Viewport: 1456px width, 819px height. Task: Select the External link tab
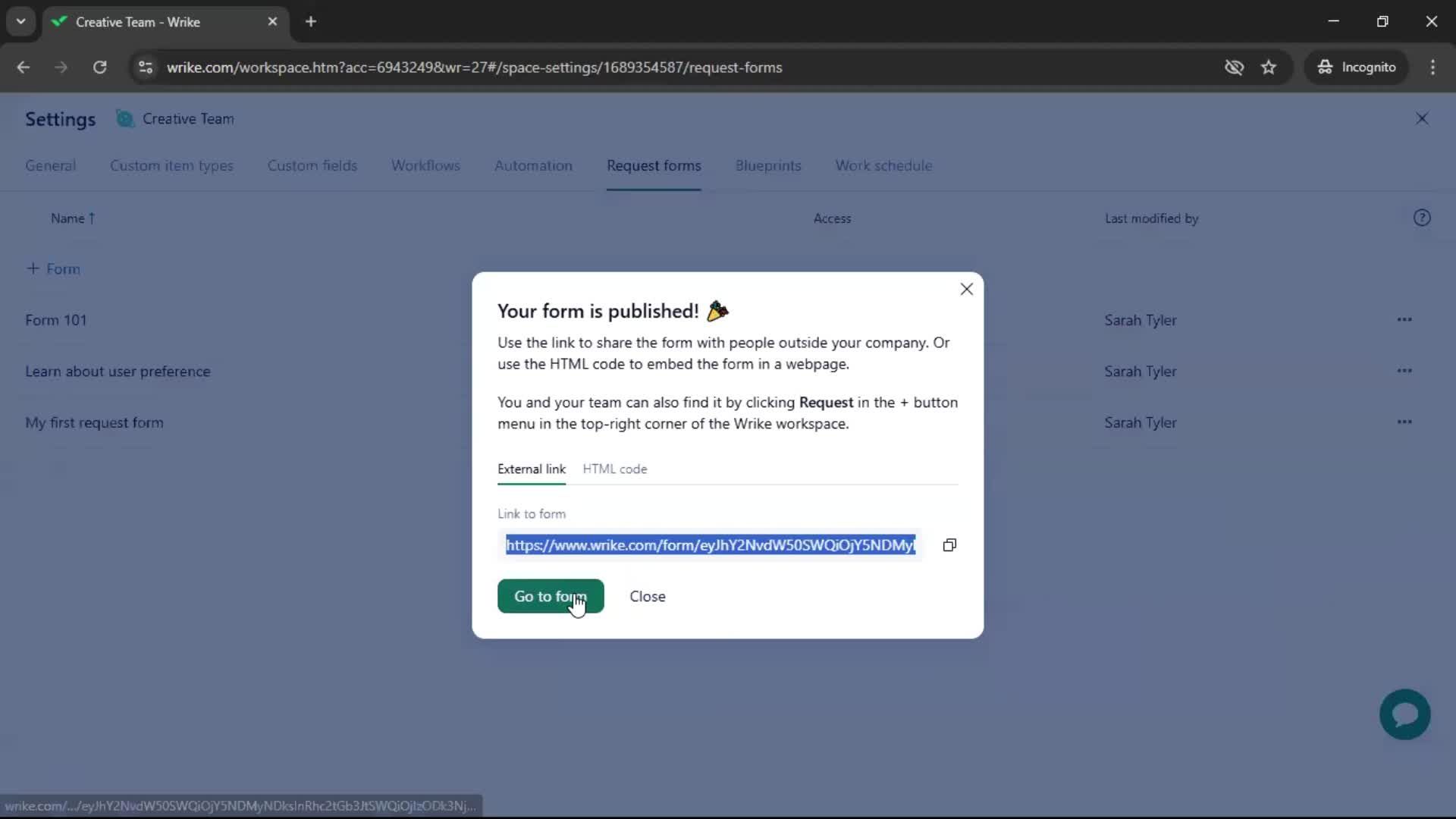point(532,469)
